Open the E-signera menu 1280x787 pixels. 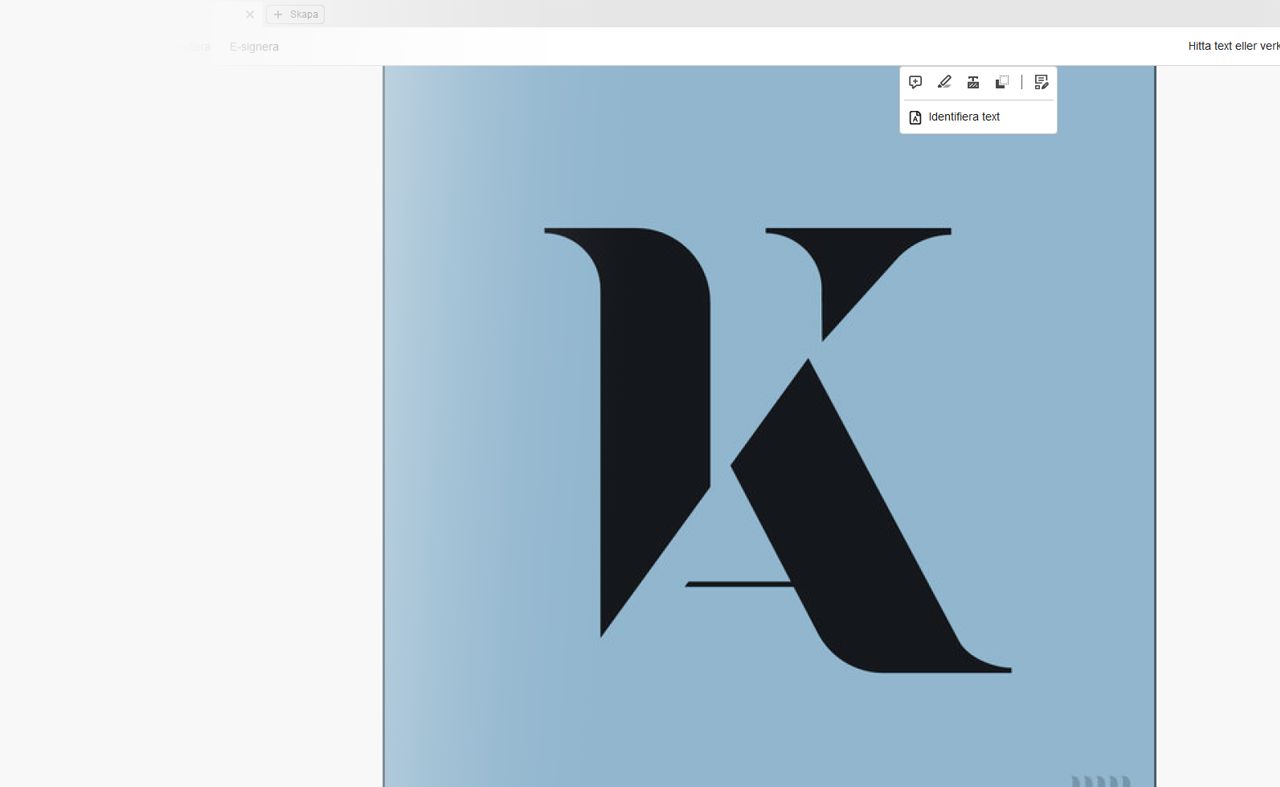(x=254, y=47)
